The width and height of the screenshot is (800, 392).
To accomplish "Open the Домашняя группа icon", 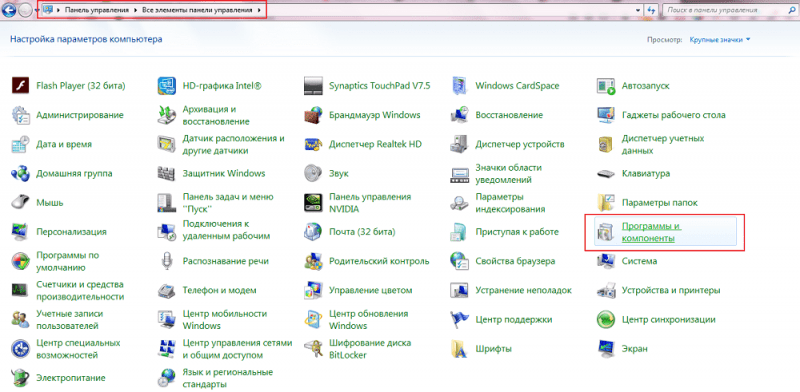I will [19, 173].
